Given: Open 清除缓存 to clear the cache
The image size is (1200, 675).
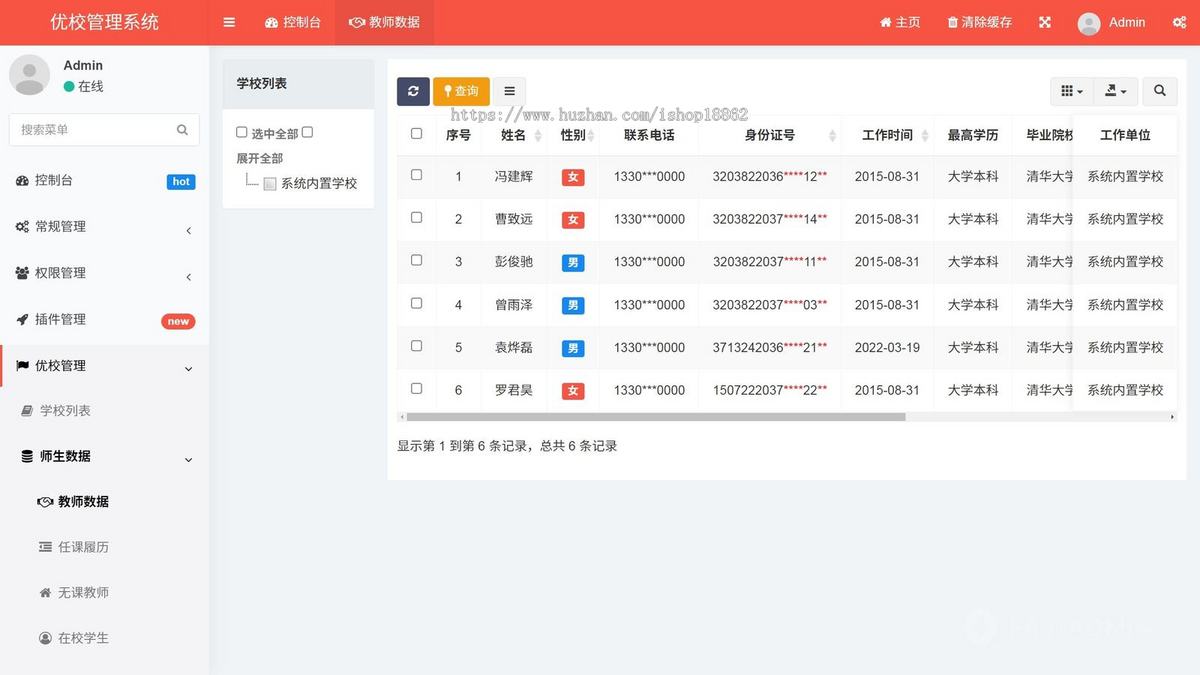Looking at the screenshot, I should click(977, 21).
